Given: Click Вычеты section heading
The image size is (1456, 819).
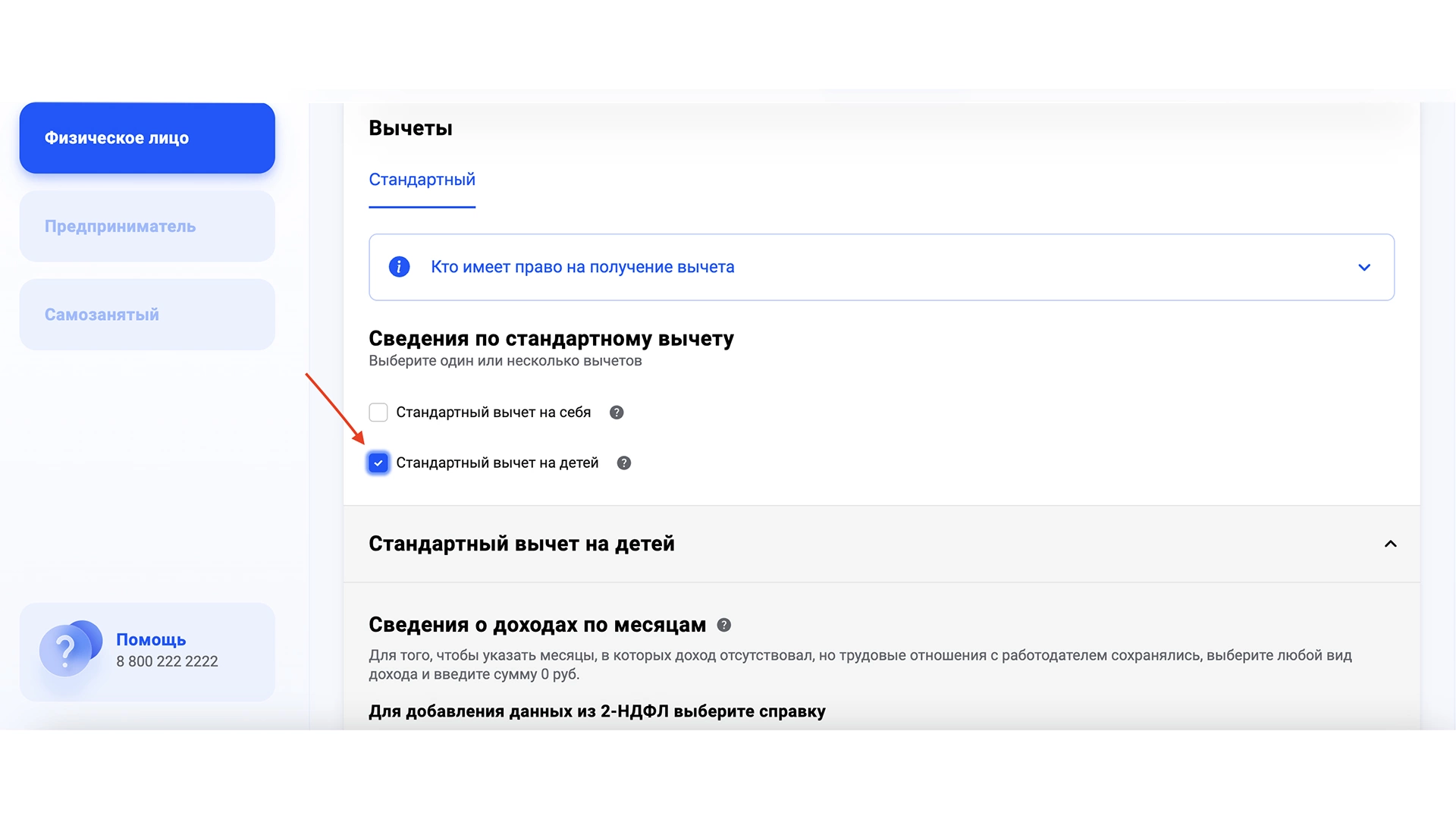Looking at the screenshot, I should click(410, 128).
